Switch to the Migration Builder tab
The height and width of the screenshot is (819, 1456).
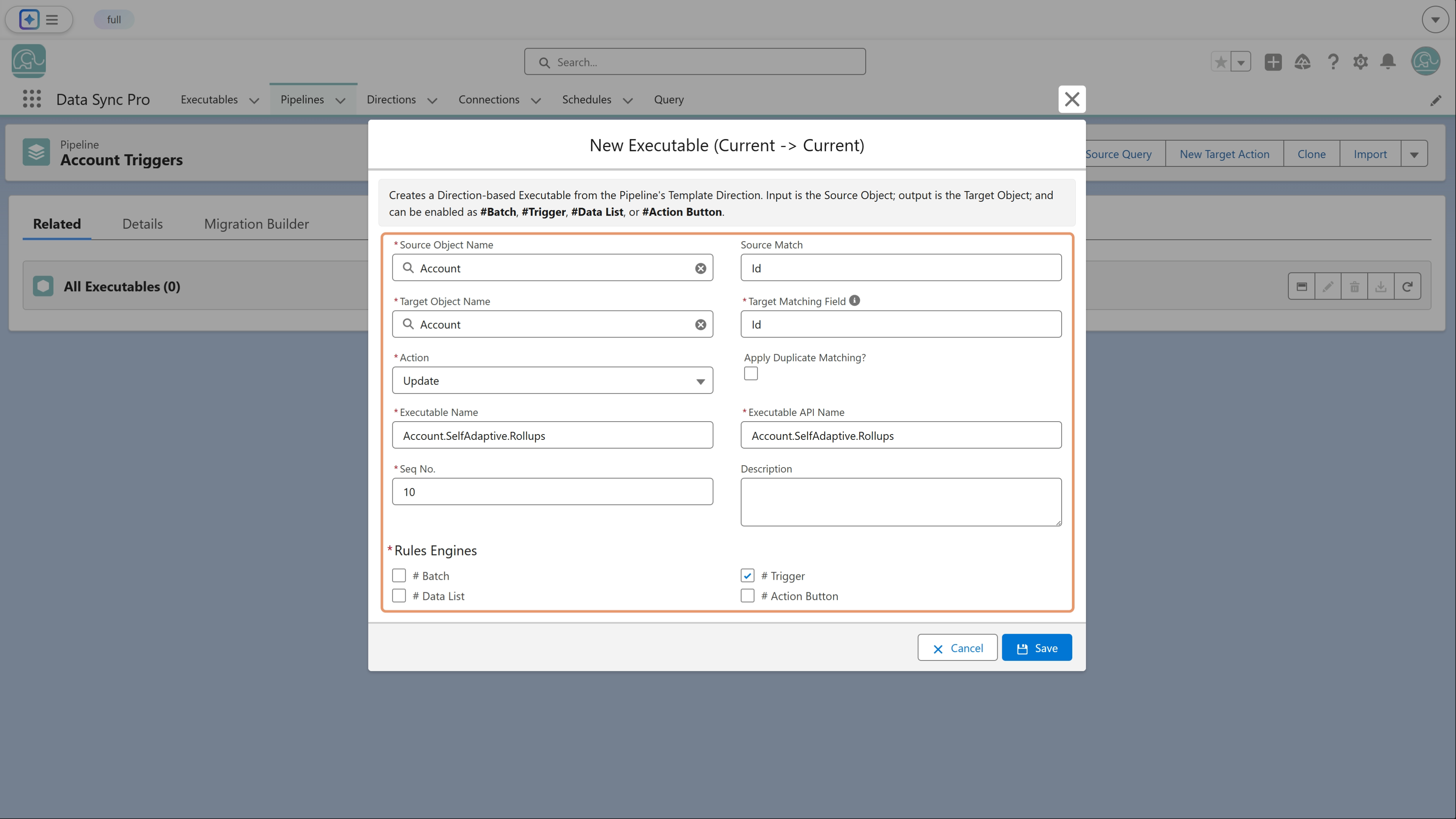click(257, 224)
